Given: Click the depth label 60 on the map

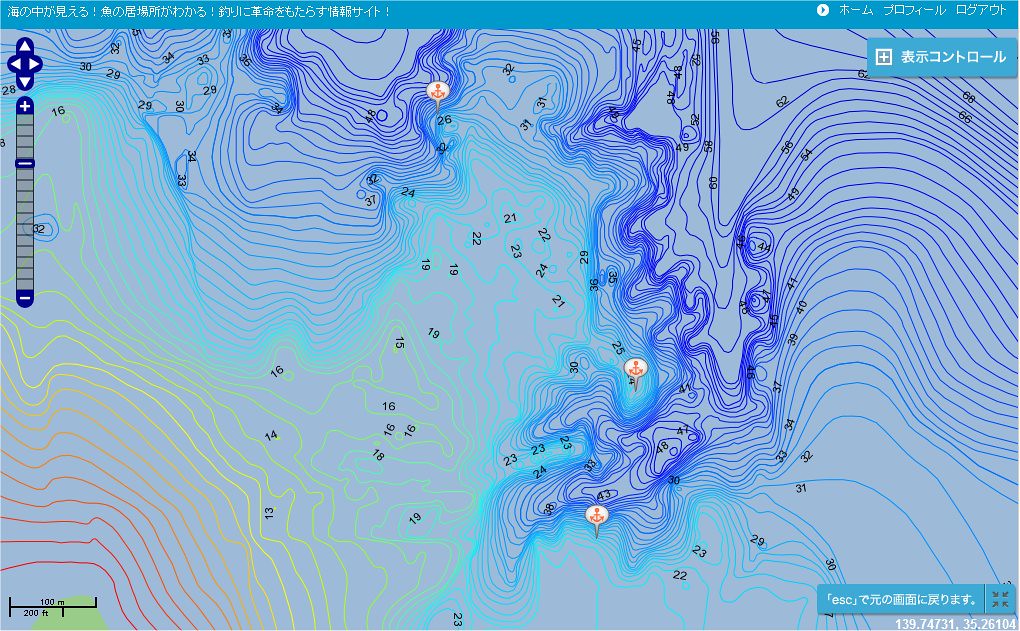Looking at the screenshot, I should click(x=713, y=183).
